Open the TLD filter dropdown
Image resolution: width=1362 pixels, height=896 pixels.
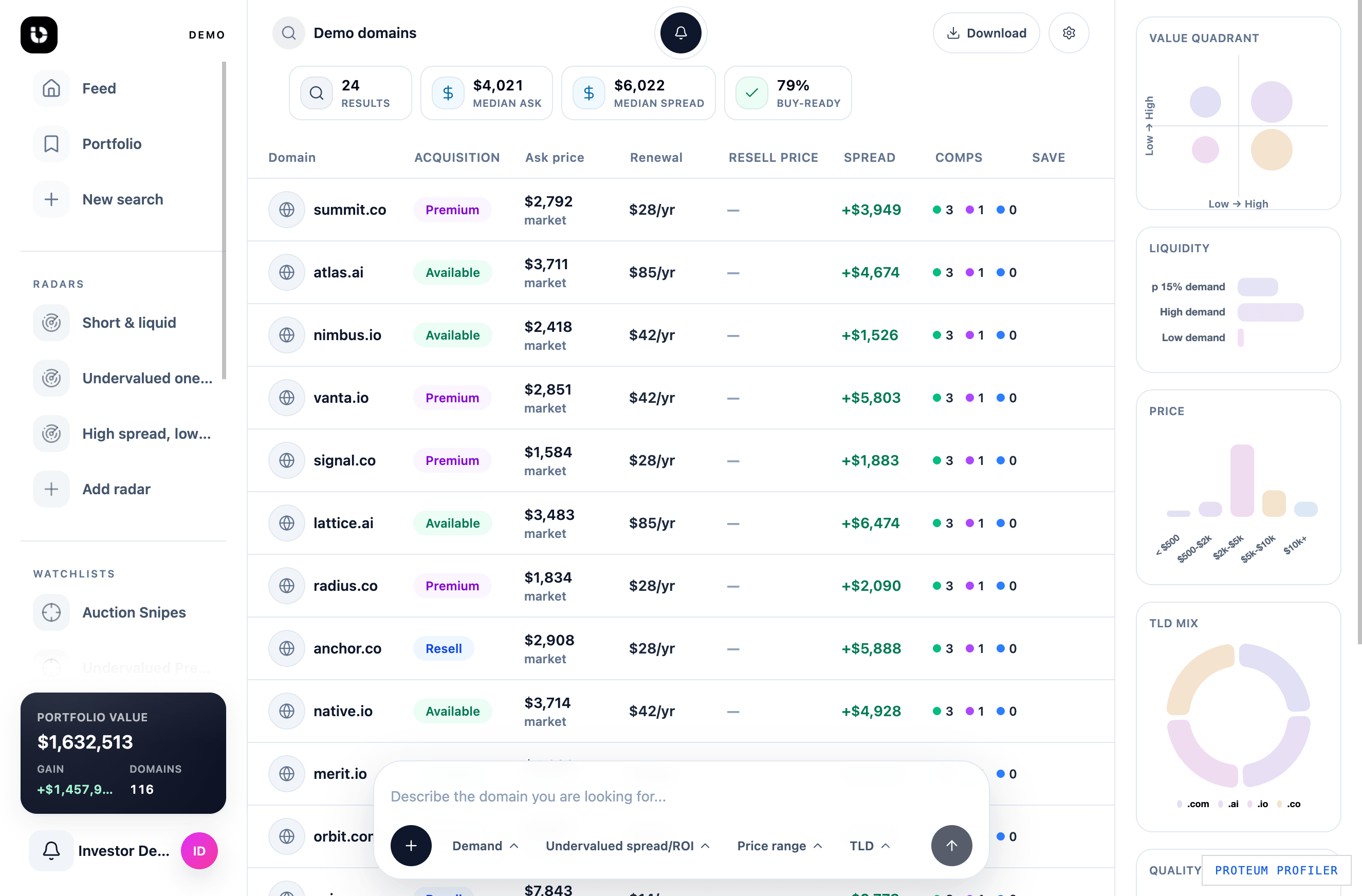pyautogui.click(x=869, y=846)
